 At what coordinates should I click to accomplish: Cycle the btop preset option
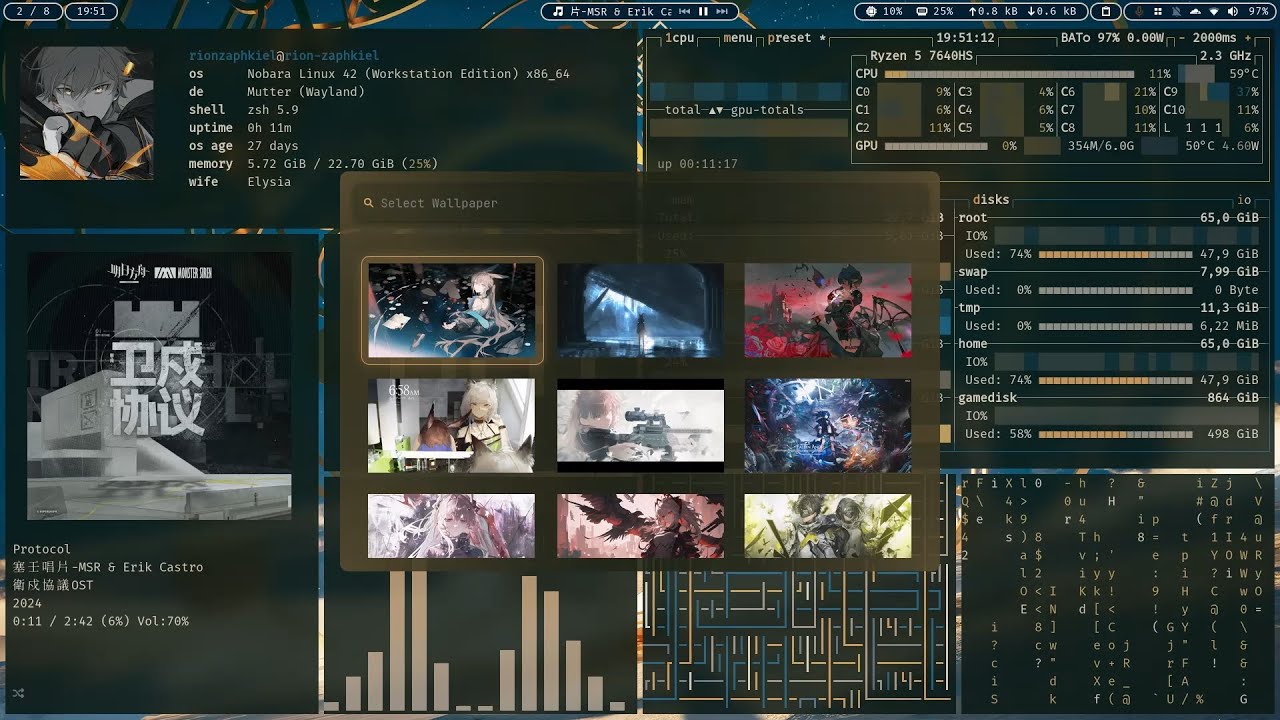tap(799, 38)
